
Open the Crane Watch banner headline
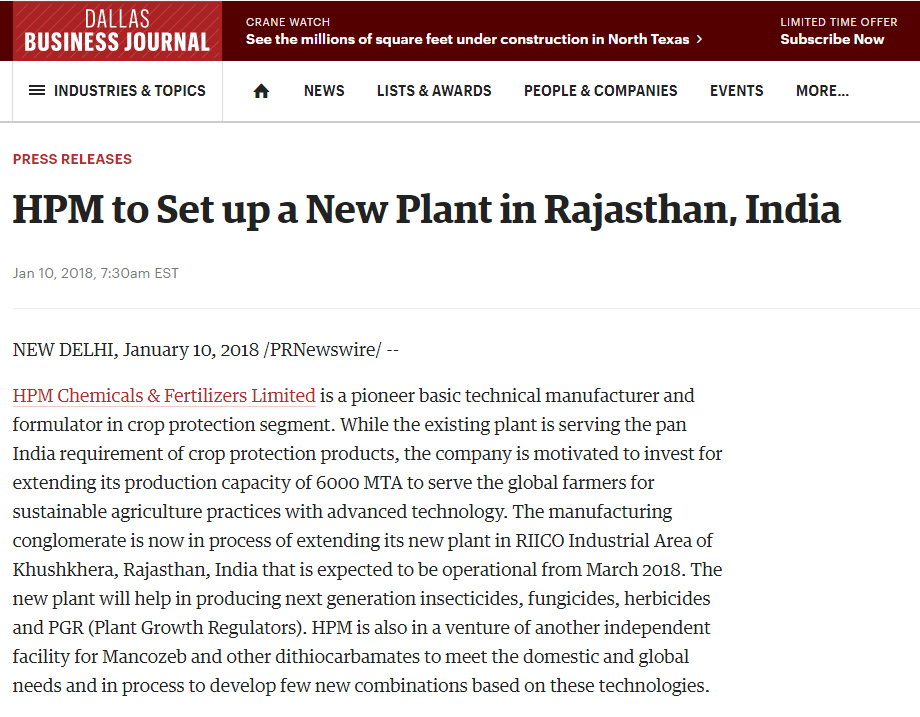(467, 39)
